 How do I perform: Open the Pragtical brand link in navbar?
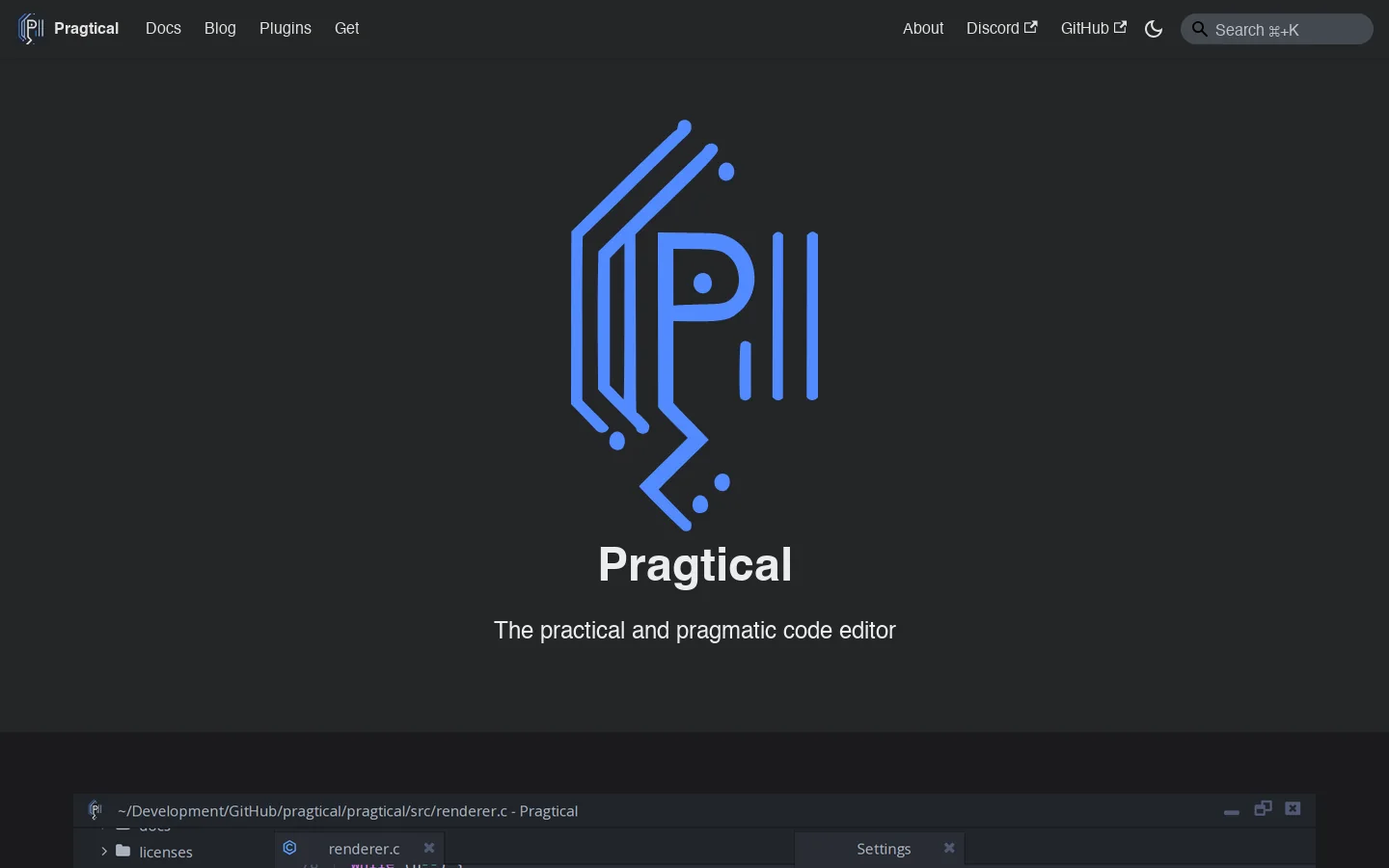[68, 29]
